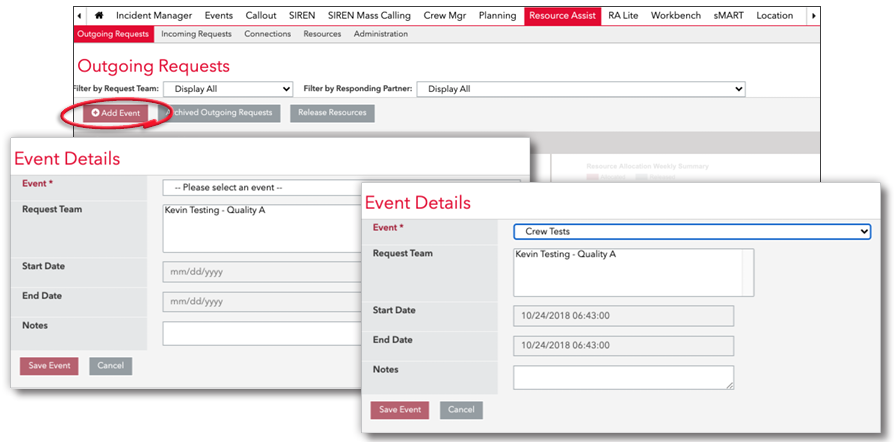Viewport: 894px width, 442px height.
Task: Open the sMART tab
Action: [729, 16]
